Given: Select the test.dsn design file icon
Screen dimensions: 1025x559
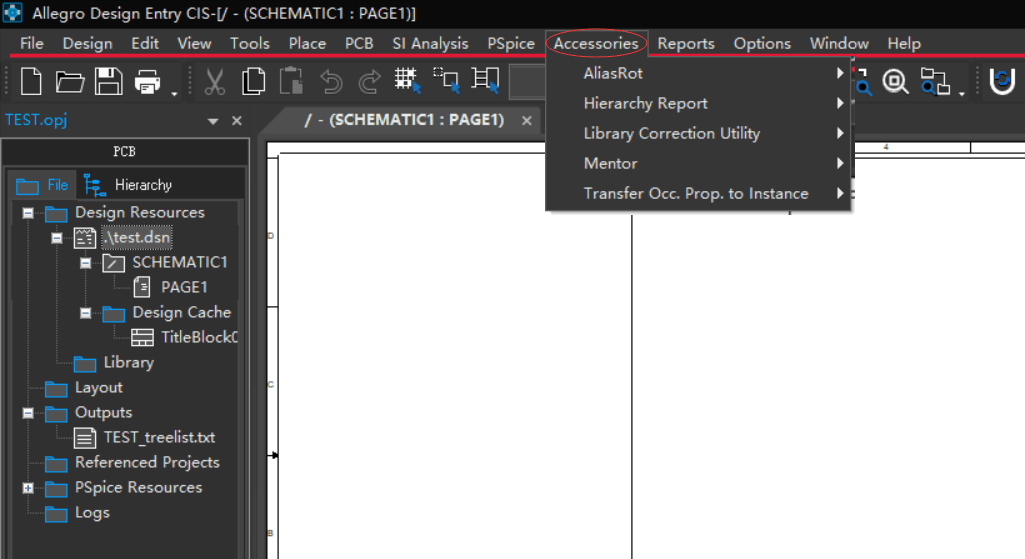Looking at the screenshot, I should coord(85,238).
